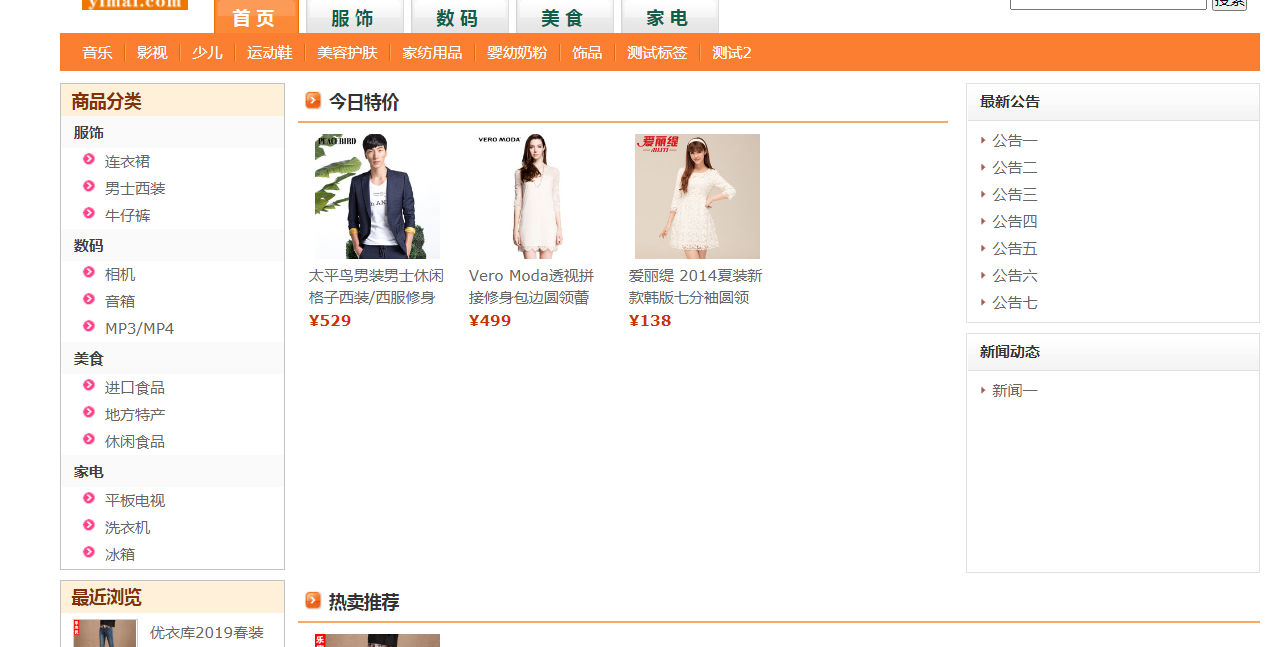Click the pink bullet icon beside 休闲食品
Viewport: 1286px width, 647px height.
pyautogui.click(x=89, y=439)
